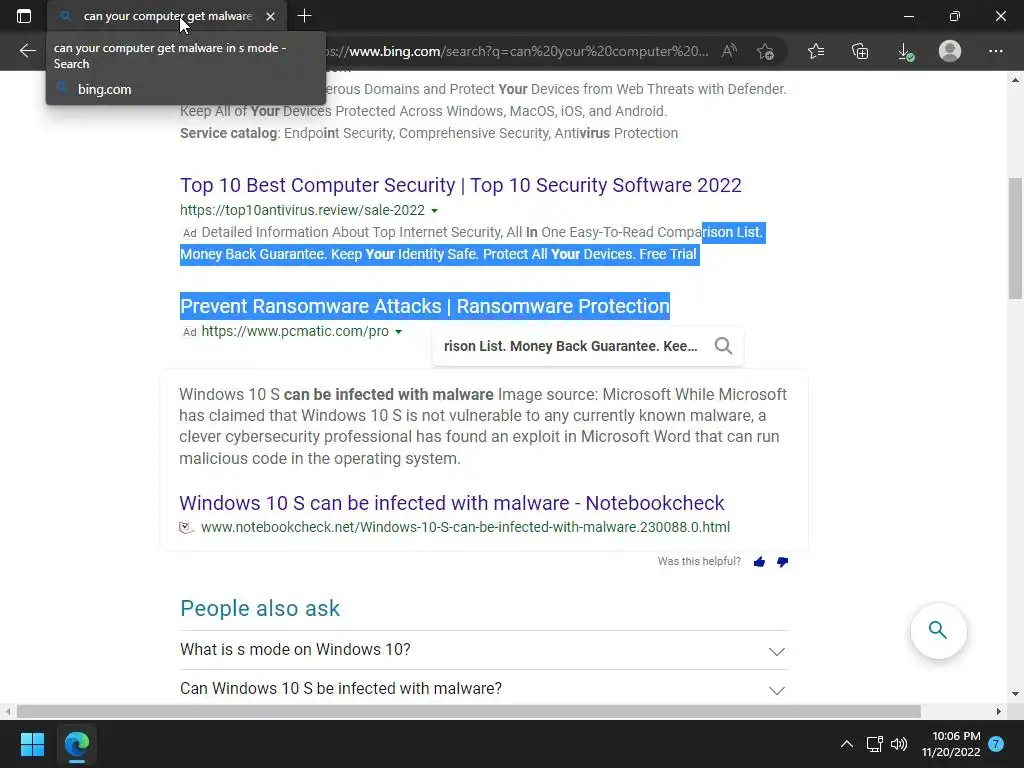Expand dropdown next to pcmatic.com/pro URL

tap(398, 332)
